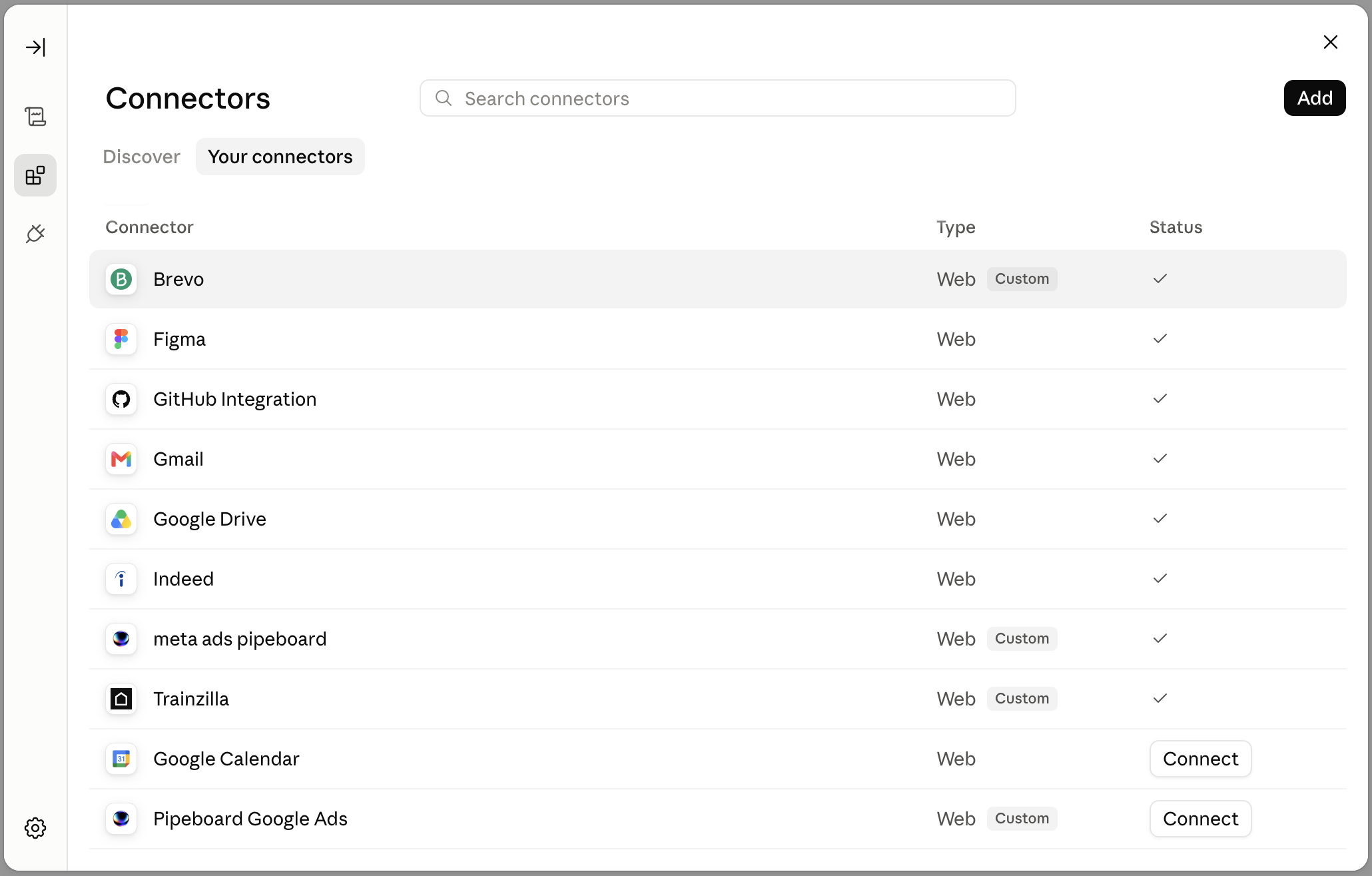Click the Pipeboard Google Ads icon
The width and height of the screenshot is (1372, 876).
pos(121,819)
